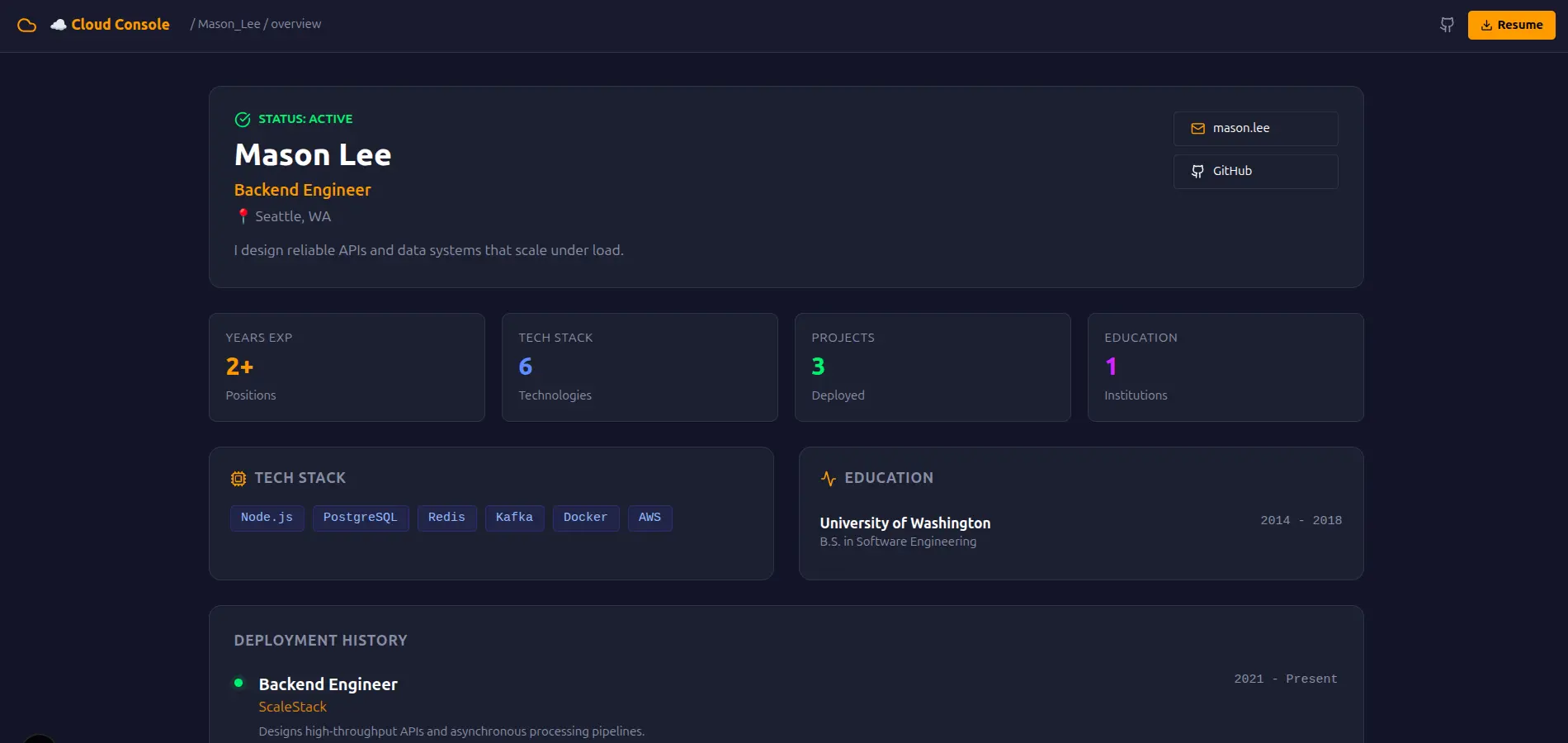Click the University of Washington entry
The image size is (1568, 743).
tap(905, 523)
